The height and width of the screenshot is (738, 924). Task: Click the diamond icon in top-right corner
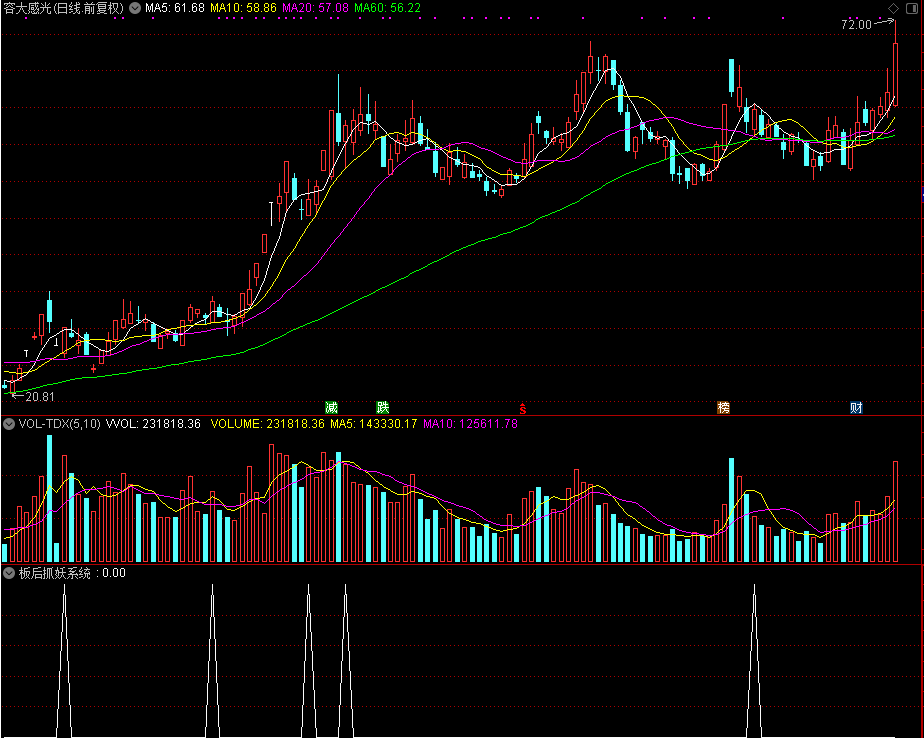tap(894, 8)
